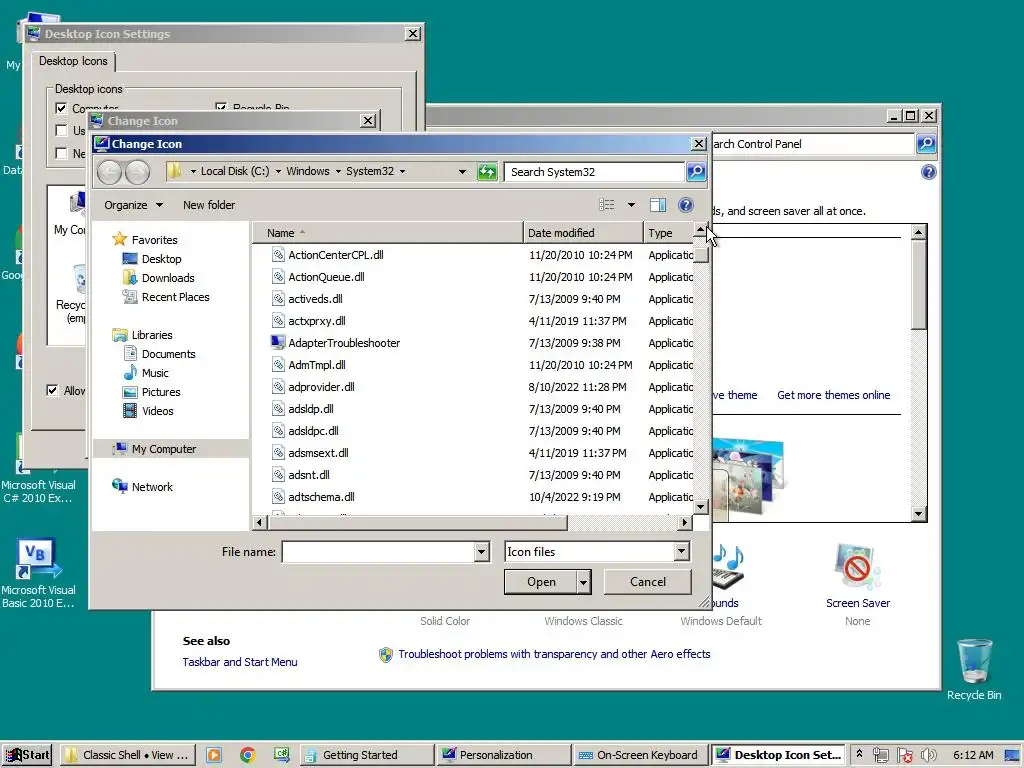Sort by Date modified column header

tap(583, 233)
